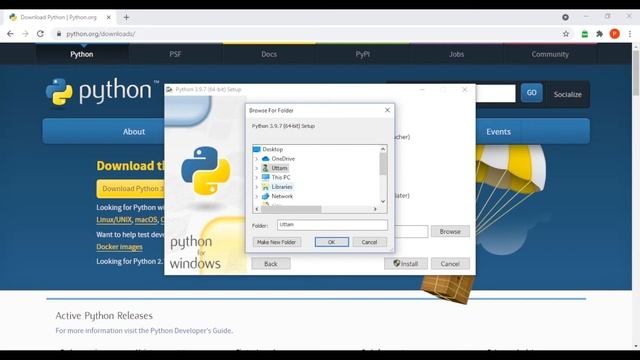Open the green extension icon in toolbar

pyautogui.click(x=584, y=34)
